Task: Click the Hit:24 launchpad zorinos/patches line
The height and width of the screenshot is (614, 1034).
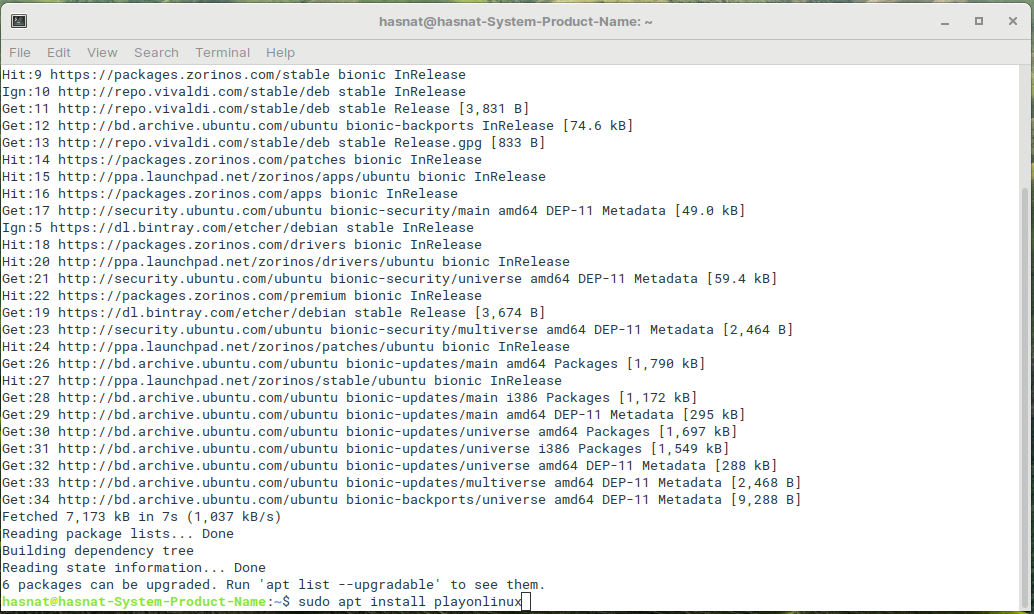Action: click(286, 347)
